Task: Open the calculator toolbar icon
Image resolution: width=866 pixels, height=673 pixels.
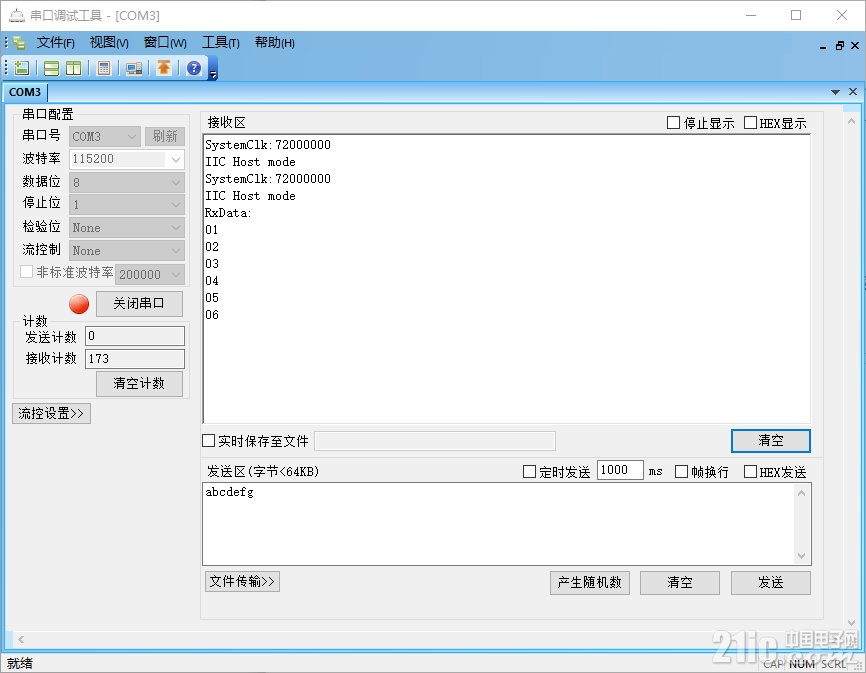Action: tap(103, 68)
